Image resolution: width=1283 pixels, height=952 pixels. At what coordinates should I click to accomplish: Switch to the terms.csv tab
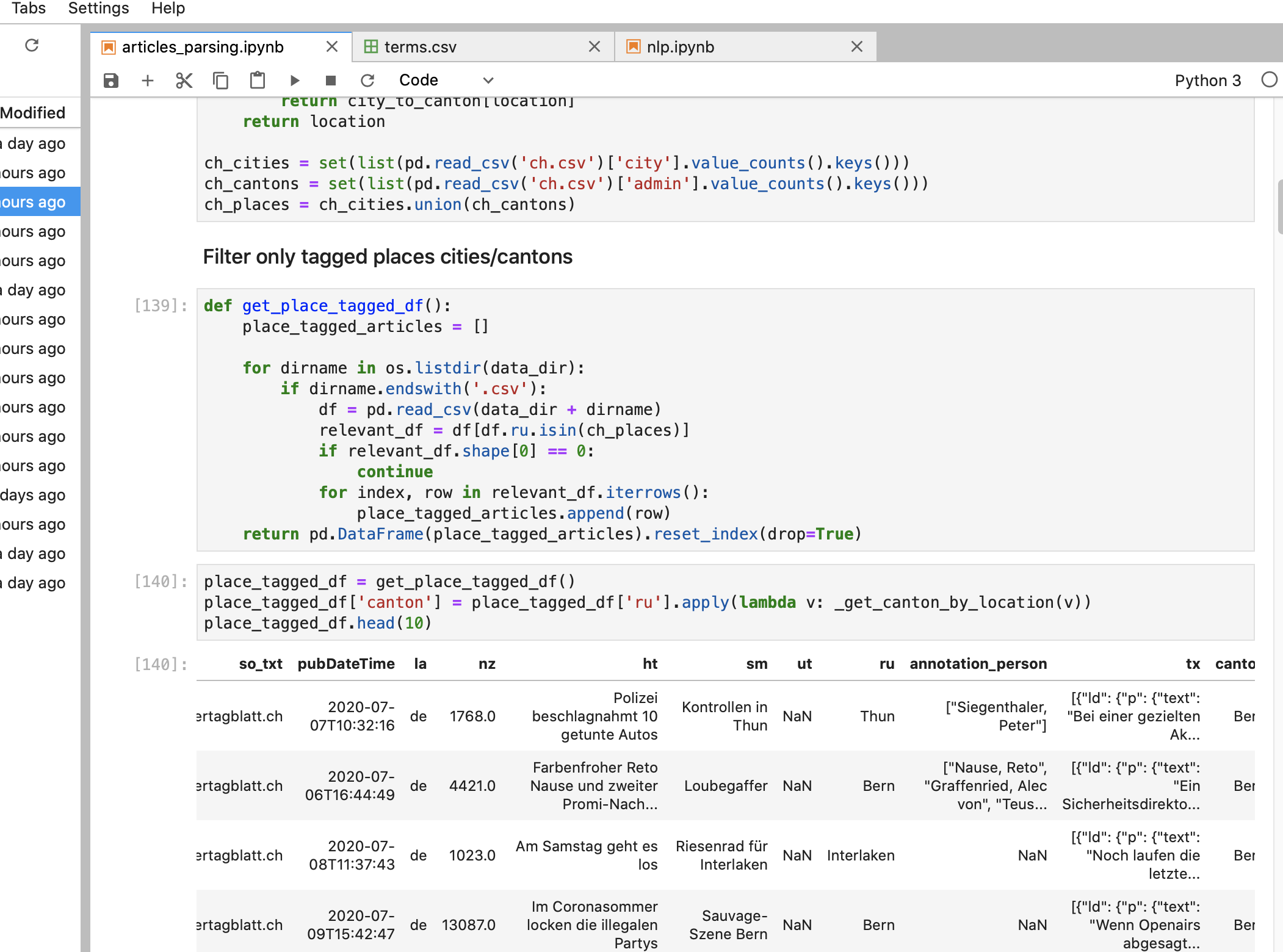point(420,47)
